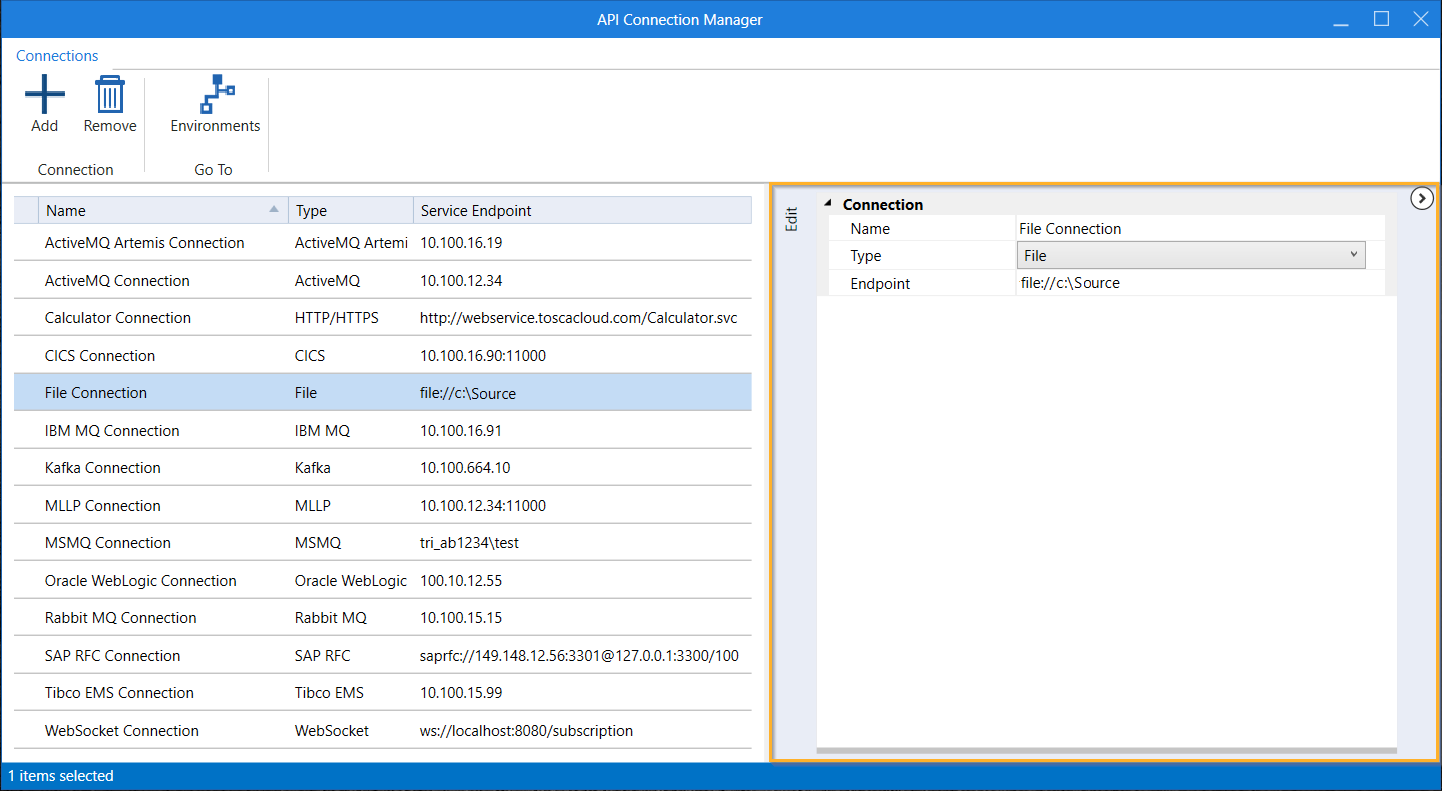Click the vertical Edit tab label
The width and height of the screenshot is (1442, 791).
click(x=791, y=219)
